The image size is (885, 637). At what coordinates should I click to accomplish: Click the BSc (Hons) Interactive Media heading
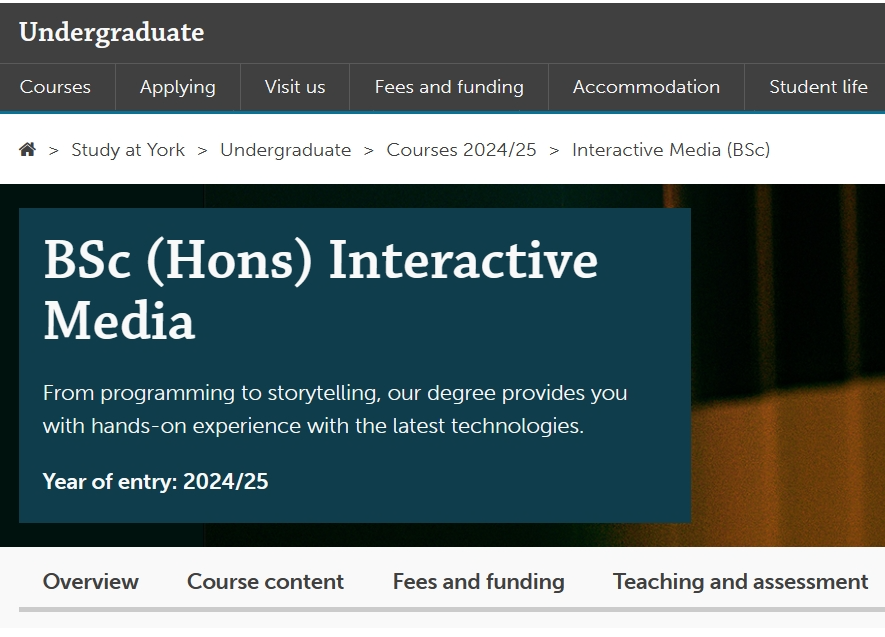pyautogui.click(x=321, y=290)
